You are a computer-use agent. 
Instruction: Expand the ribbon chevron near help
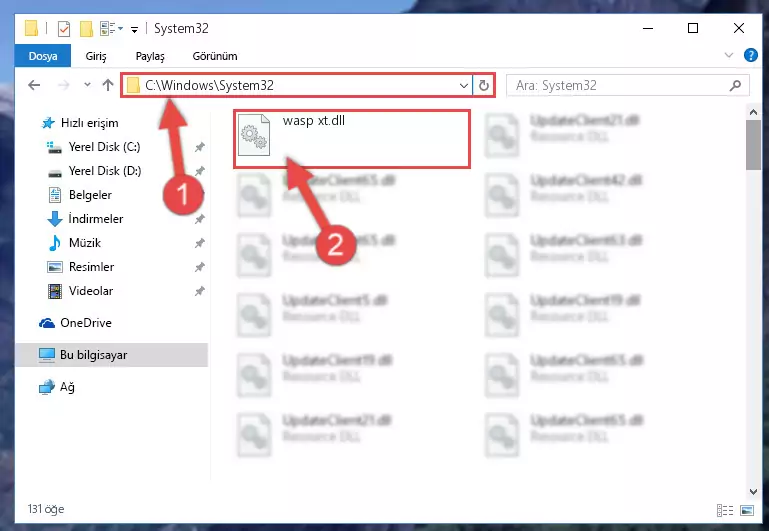(729, 55)
